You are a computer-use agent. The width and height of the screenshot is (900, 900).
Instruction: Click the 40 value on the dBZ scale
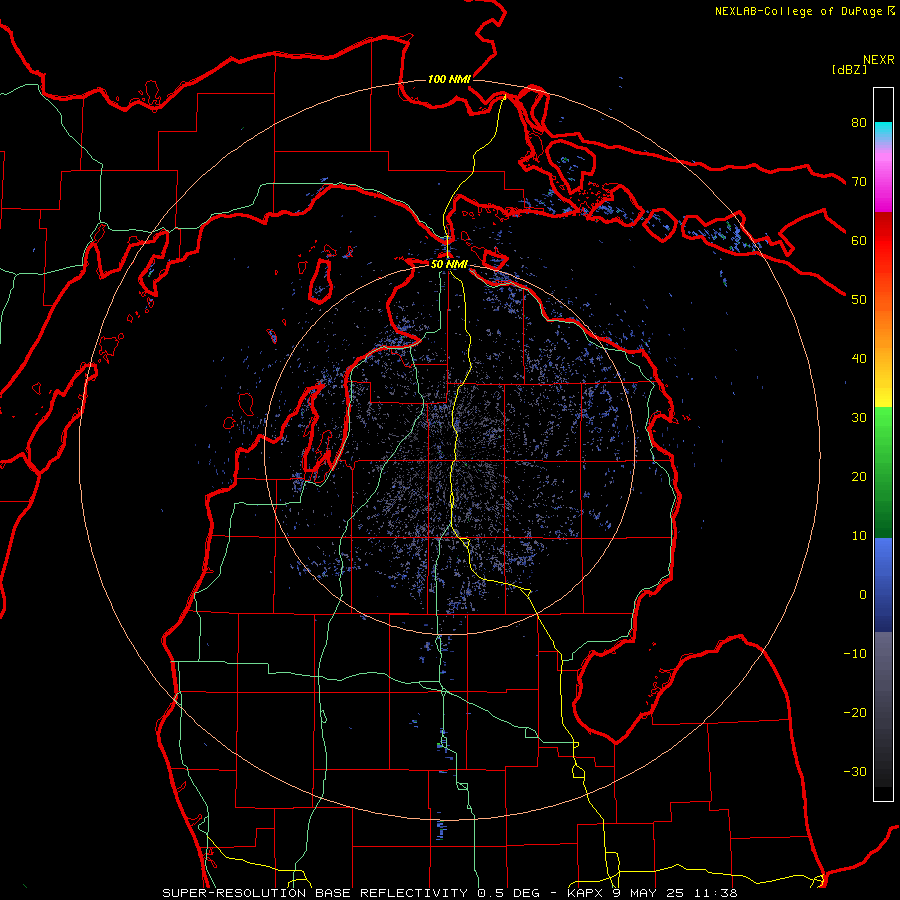click(x=859, y=359)
